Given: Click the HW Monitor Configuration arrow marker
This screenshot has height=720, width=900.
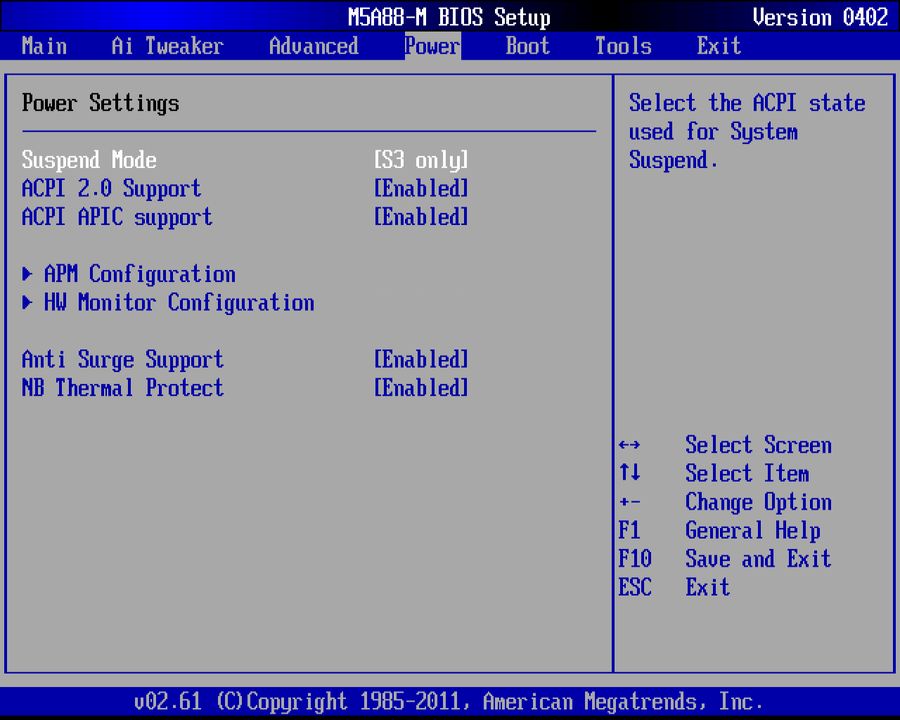Looking at the screenshot, I should click(x=27, y=302).
